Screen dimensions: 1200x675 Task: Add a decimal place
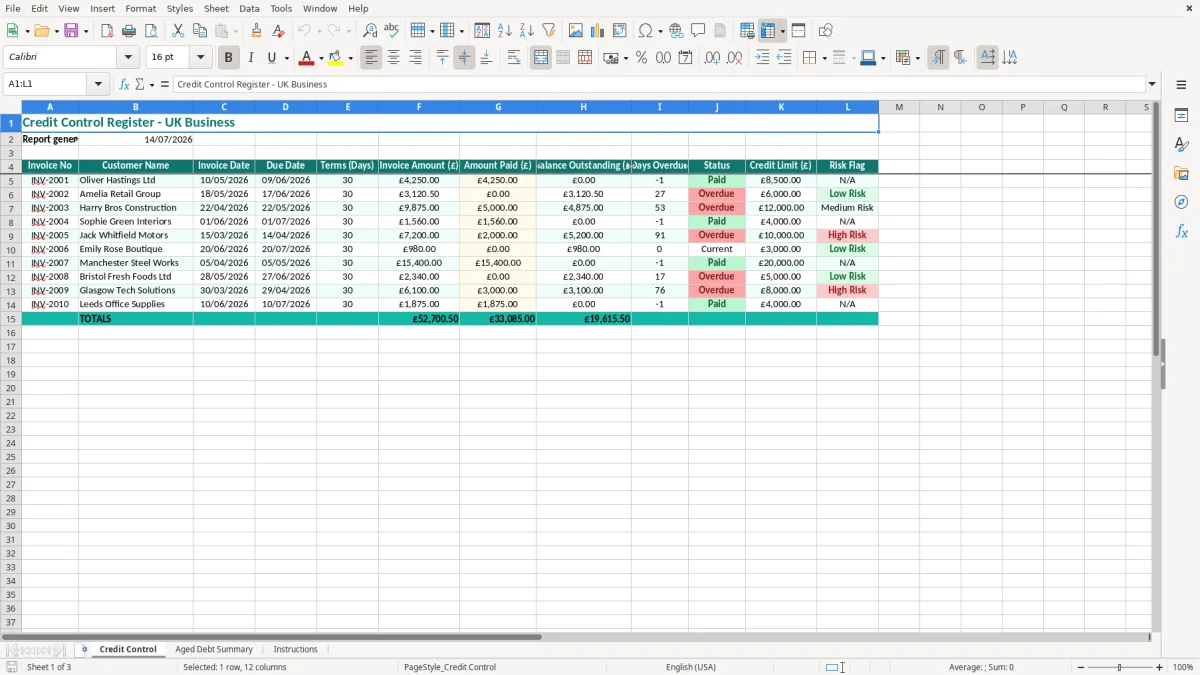712,58
